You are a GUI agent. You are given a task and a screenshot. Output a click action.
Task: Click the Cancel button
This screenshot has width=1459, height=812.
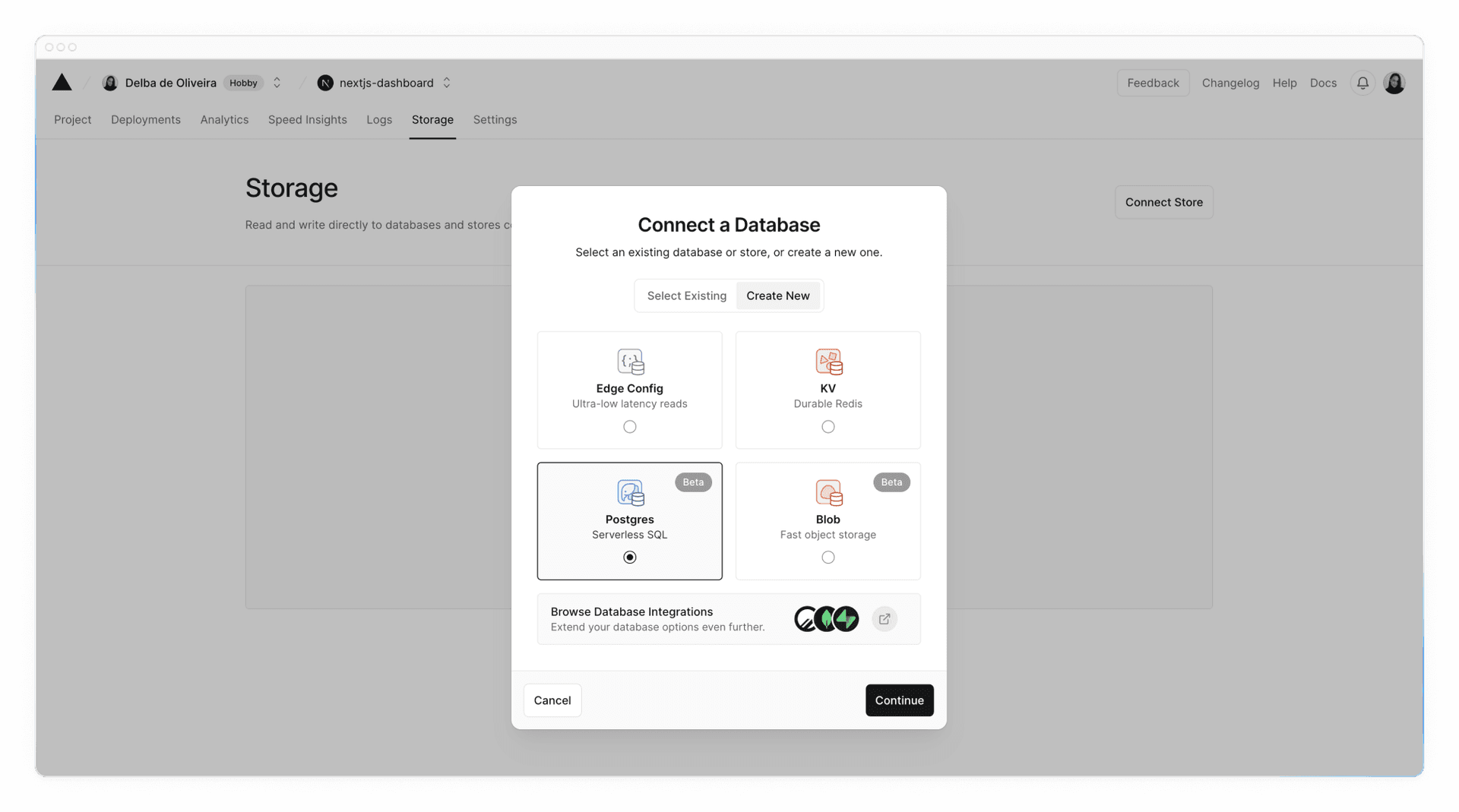pos(552,700)
